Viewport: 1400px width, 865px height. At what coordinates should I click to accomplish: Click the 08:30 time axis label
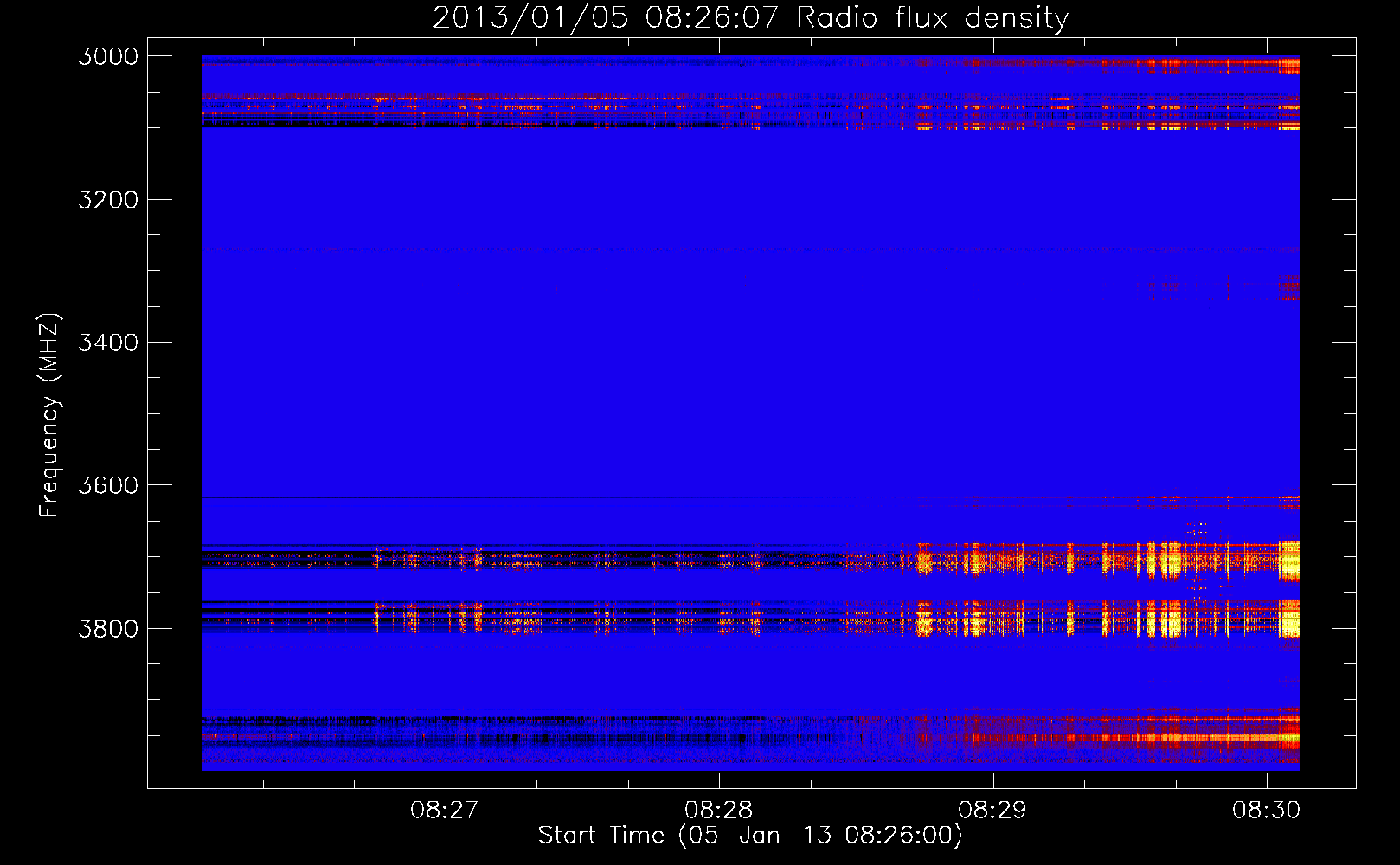tap(1267, 811)
